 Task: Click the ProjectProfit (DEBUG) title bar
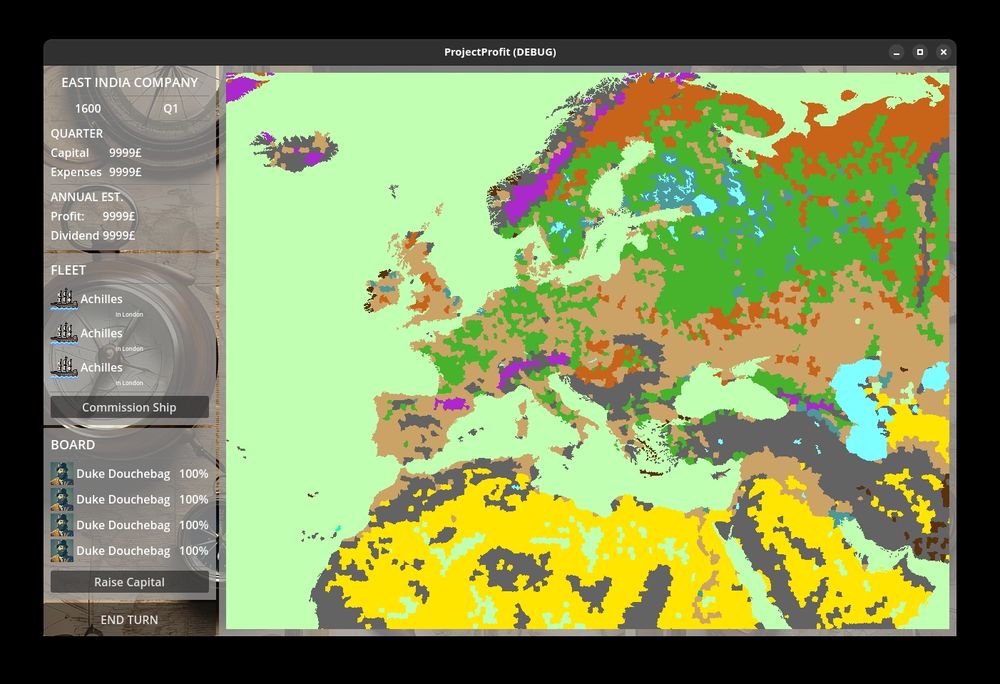[500, 52]
